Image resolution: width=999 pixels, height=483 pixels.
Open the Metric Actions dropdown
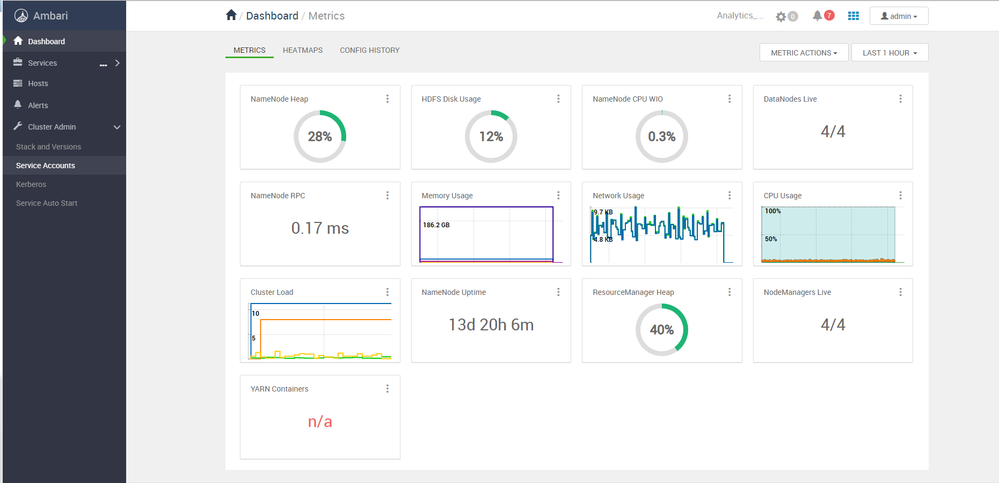pos(803,53)
